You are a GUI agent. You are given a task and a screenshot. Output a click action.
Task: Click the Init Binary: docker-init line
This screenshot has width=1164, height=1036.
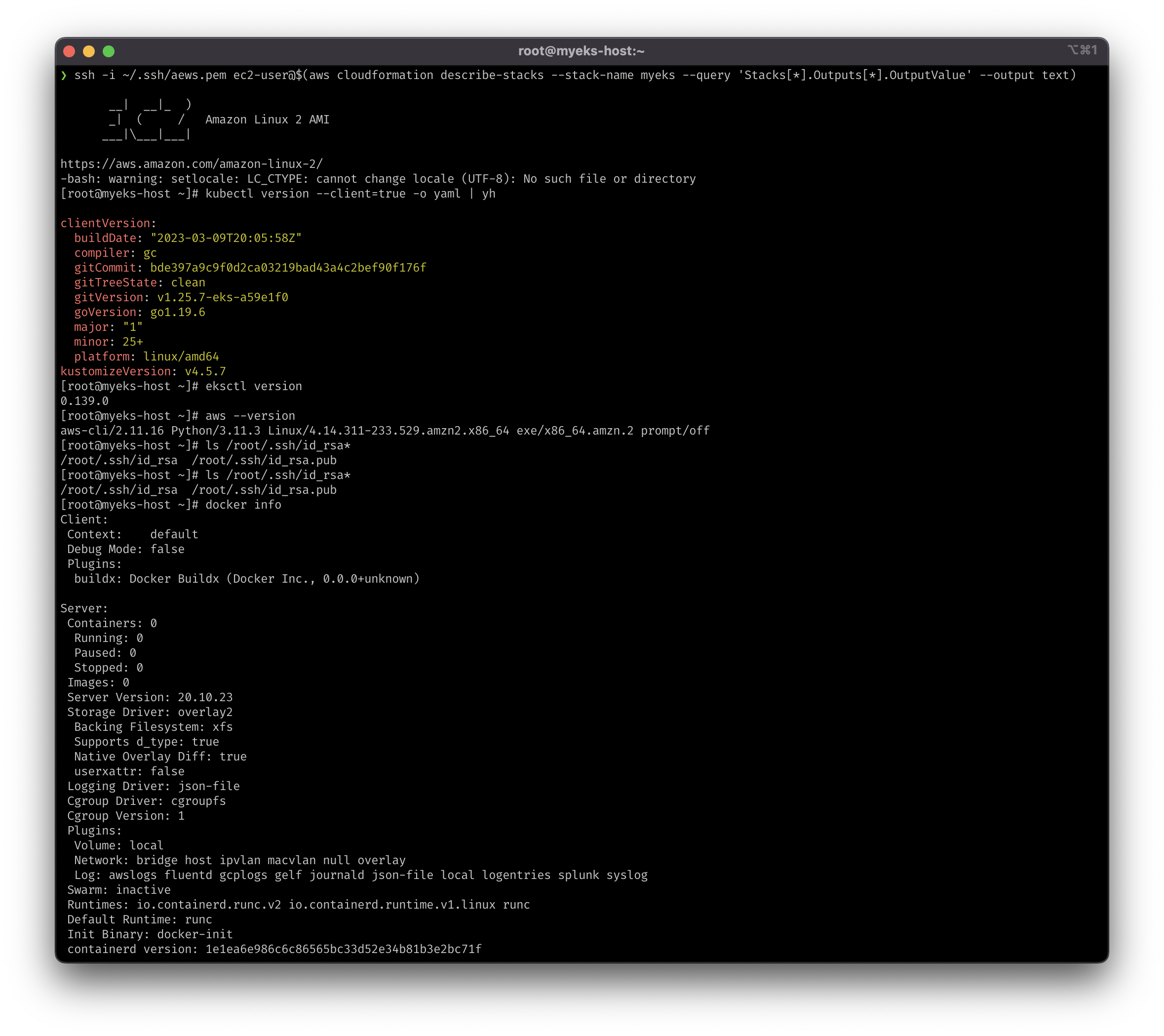coord(150,934)
